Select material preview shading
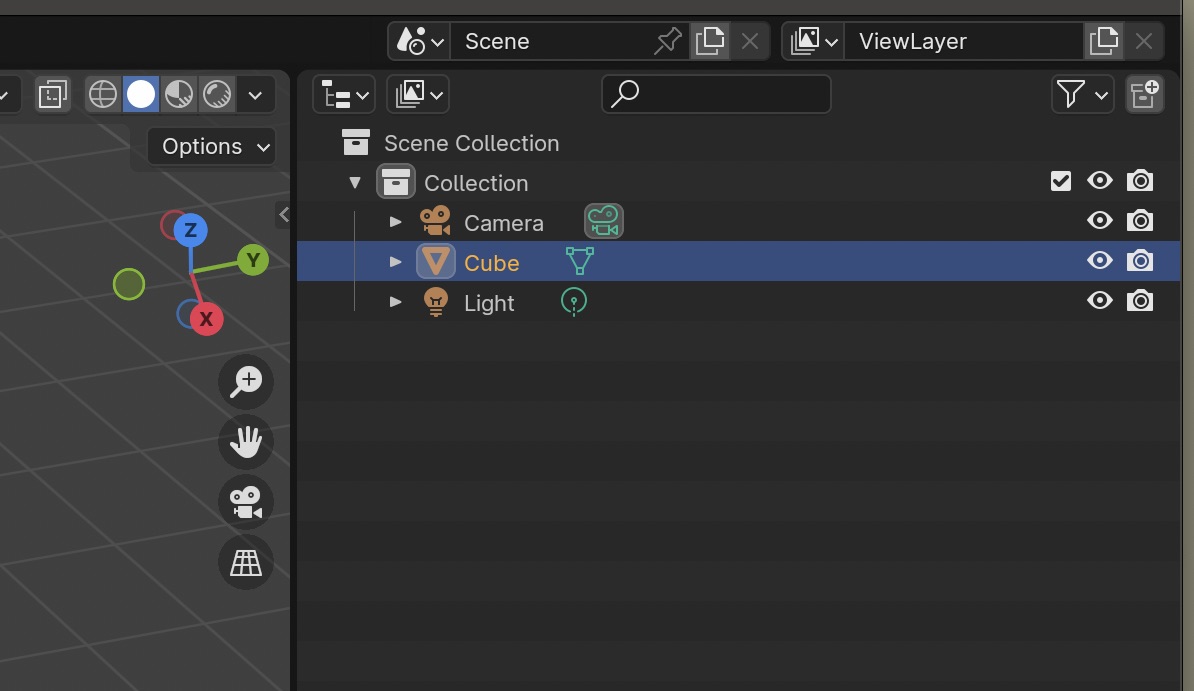 click(179, 94)
